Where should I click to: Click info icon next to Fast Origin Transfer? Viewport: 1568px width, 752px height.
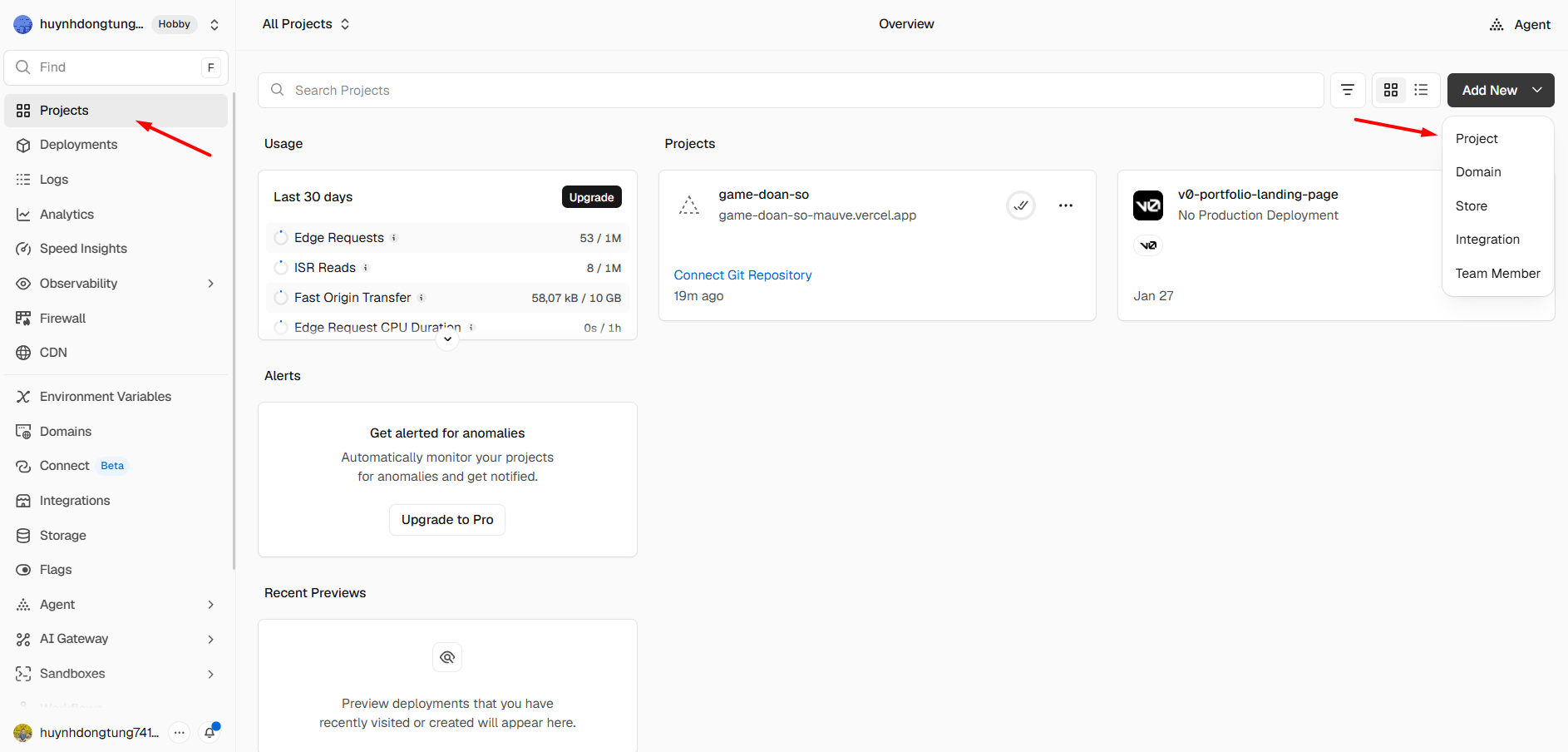422,298
